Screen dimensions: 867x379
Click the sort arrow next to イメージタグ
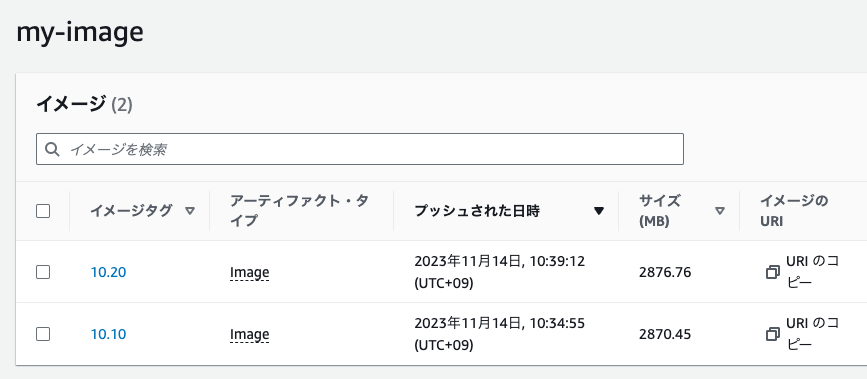190,211
